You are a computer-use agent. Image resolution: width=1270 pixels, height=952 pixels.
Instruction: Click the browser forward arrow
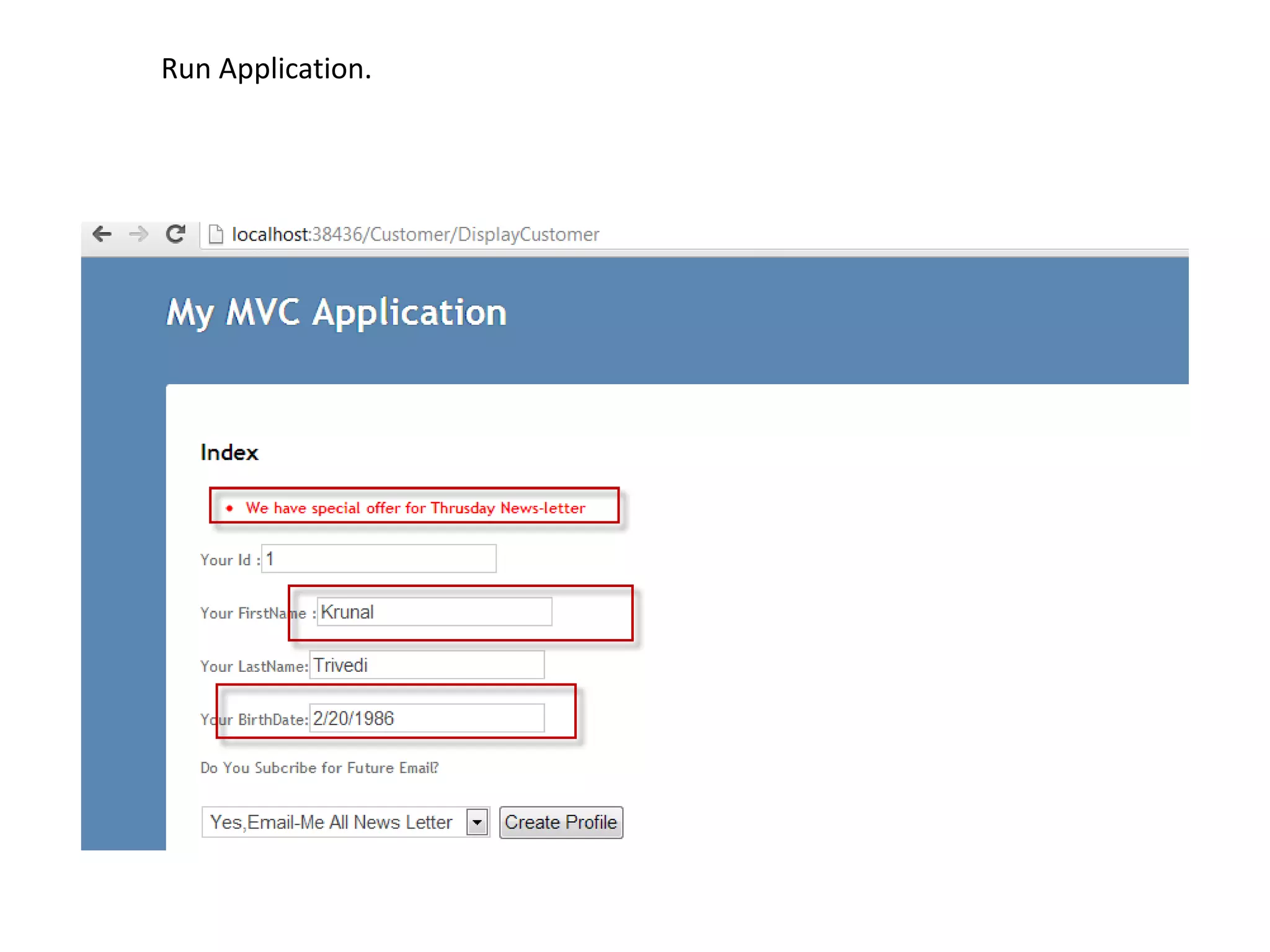pos(139,234)
